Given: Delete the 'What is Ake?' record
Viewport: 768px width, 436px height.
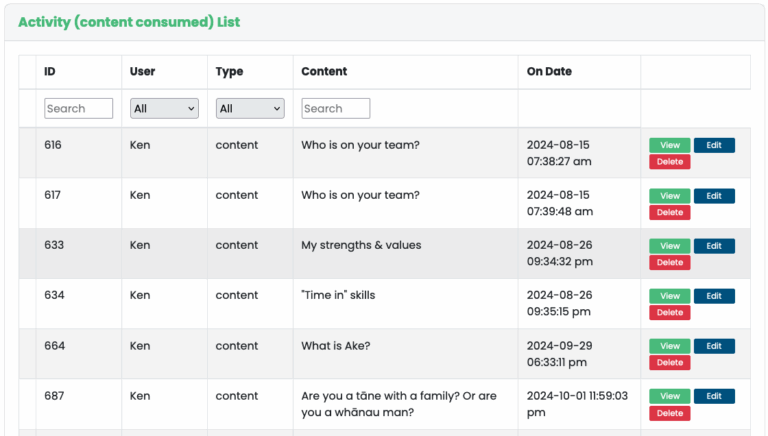Looking at the screenshot, I should pos(670,363).
